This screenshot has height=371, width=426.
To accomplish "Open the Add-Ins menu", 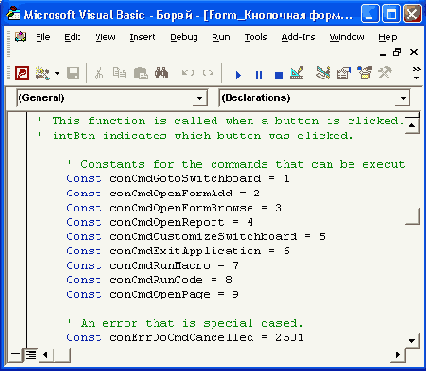I will 298,37.
